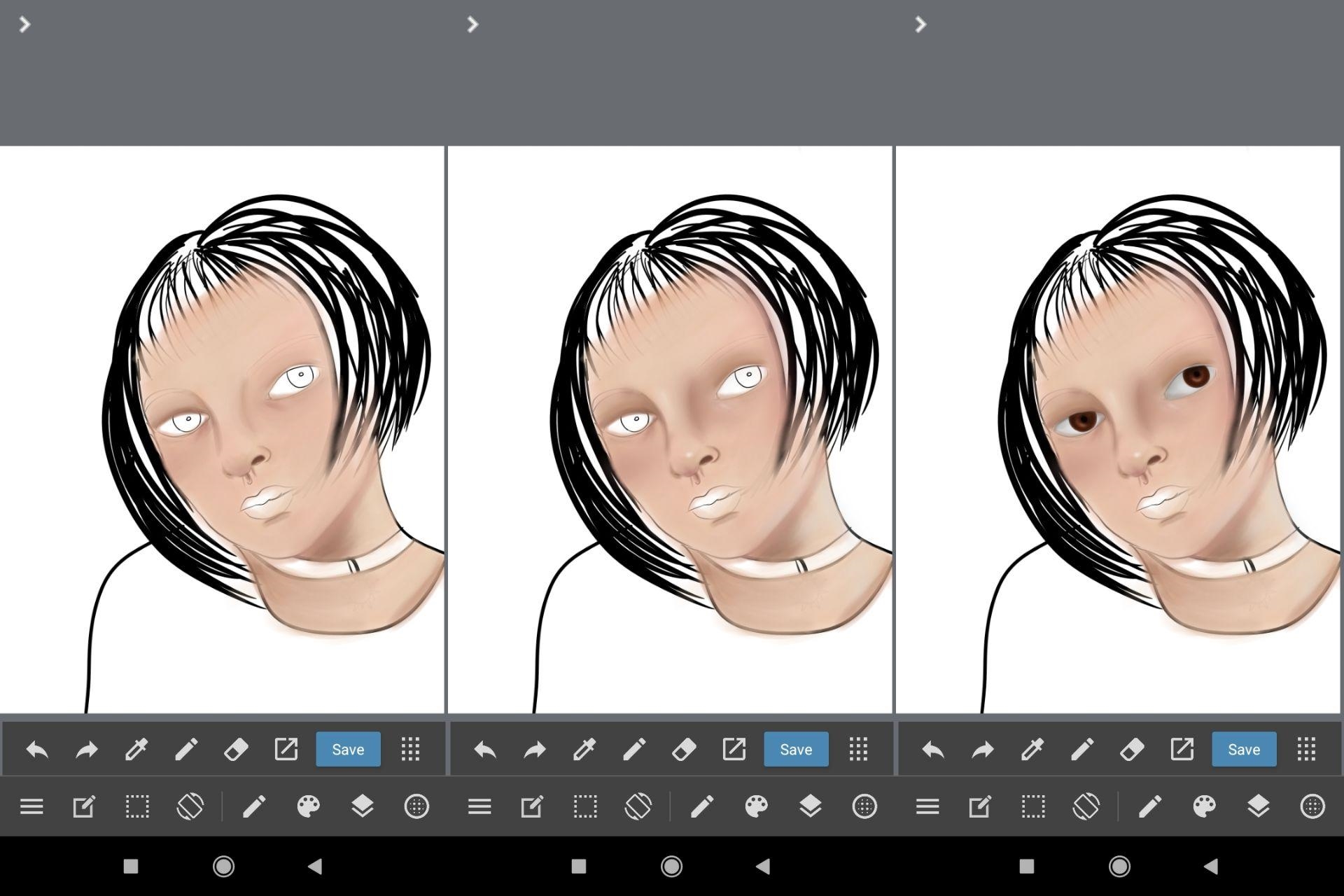This screenshot has width=1344, height=896.
Task: Open export/share icon in middle panel
Action: click(734, 749)
